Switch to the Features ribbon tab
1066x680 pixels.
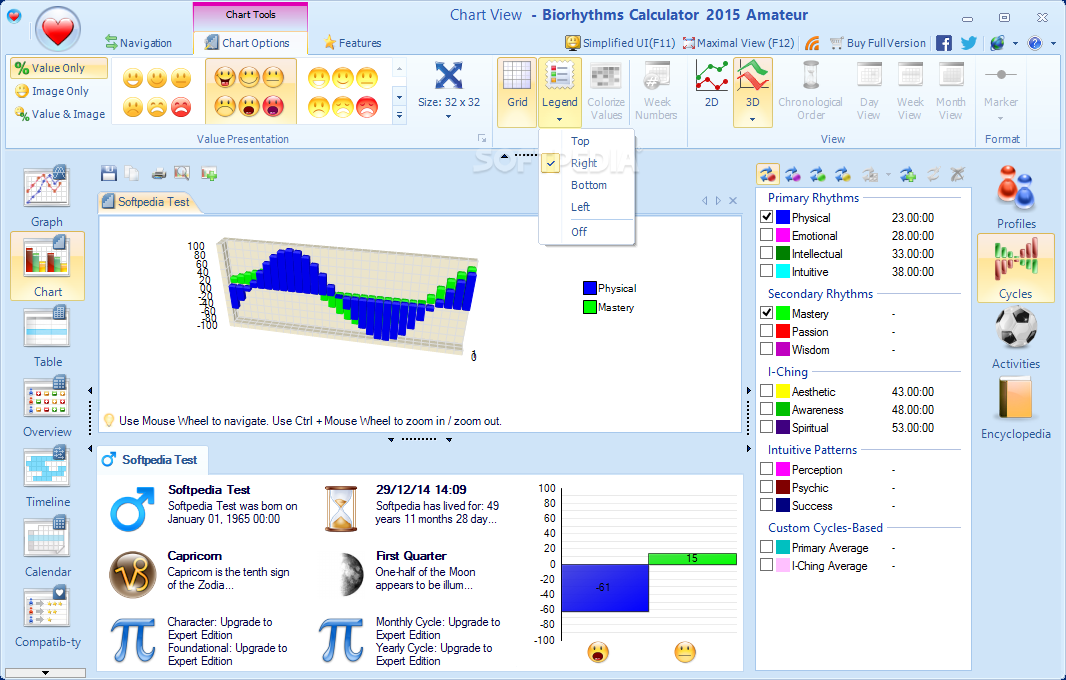pyautogui.click(x=352, y=43)
